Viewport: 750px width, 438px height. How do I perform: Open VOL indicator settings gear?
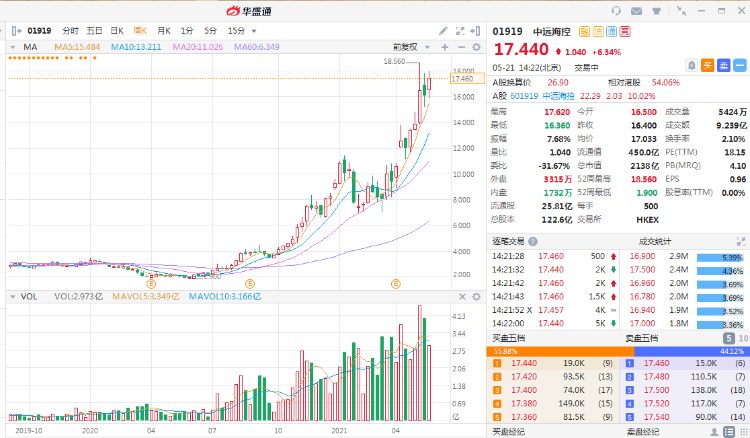[476, 296]
